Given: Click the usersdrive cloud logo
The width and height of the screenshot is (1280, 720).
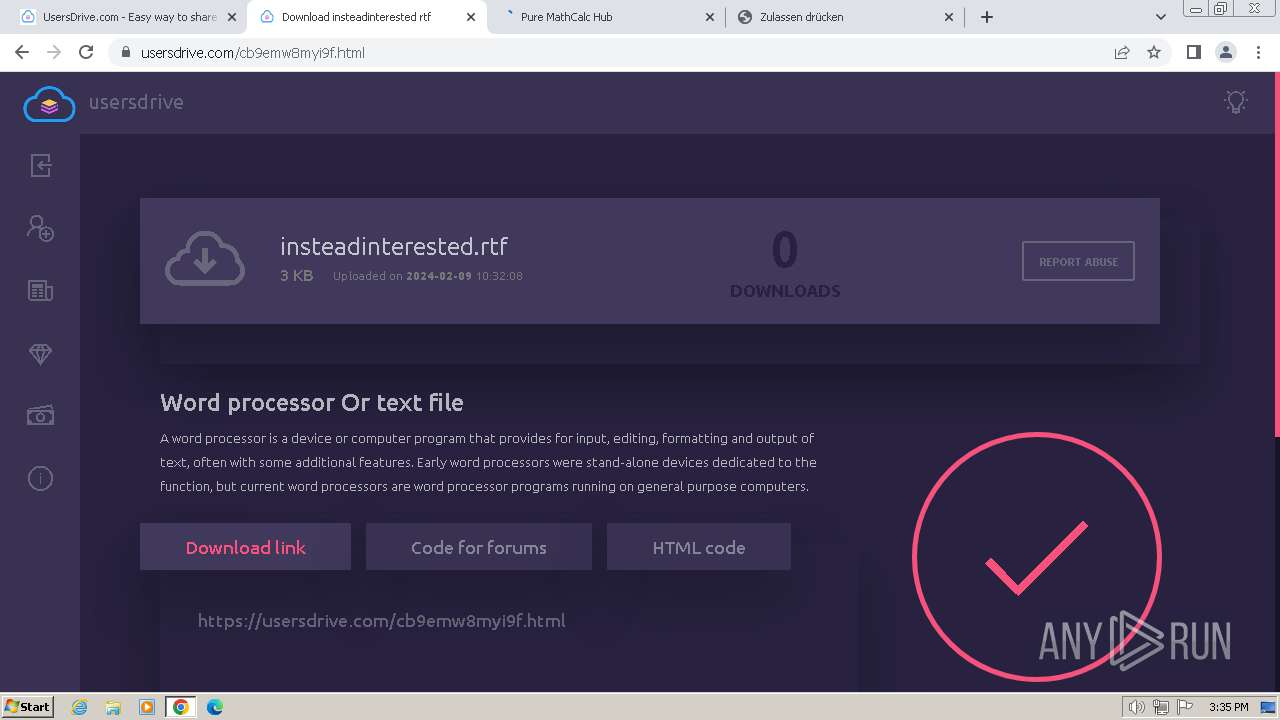Looking at the screenshot, I should [49, 103].
